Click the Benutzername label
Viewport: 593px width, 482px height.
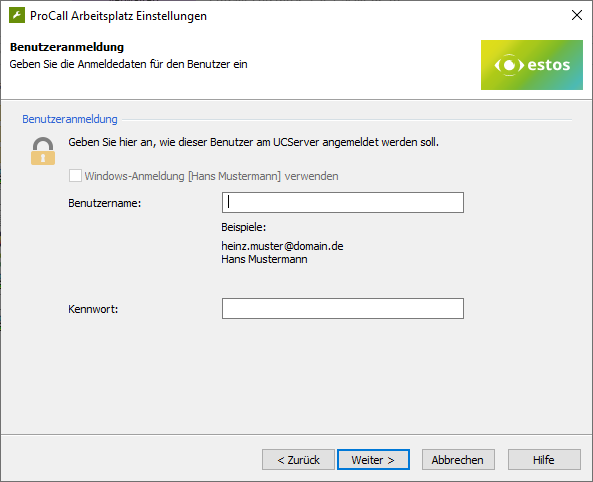[104, 203]
